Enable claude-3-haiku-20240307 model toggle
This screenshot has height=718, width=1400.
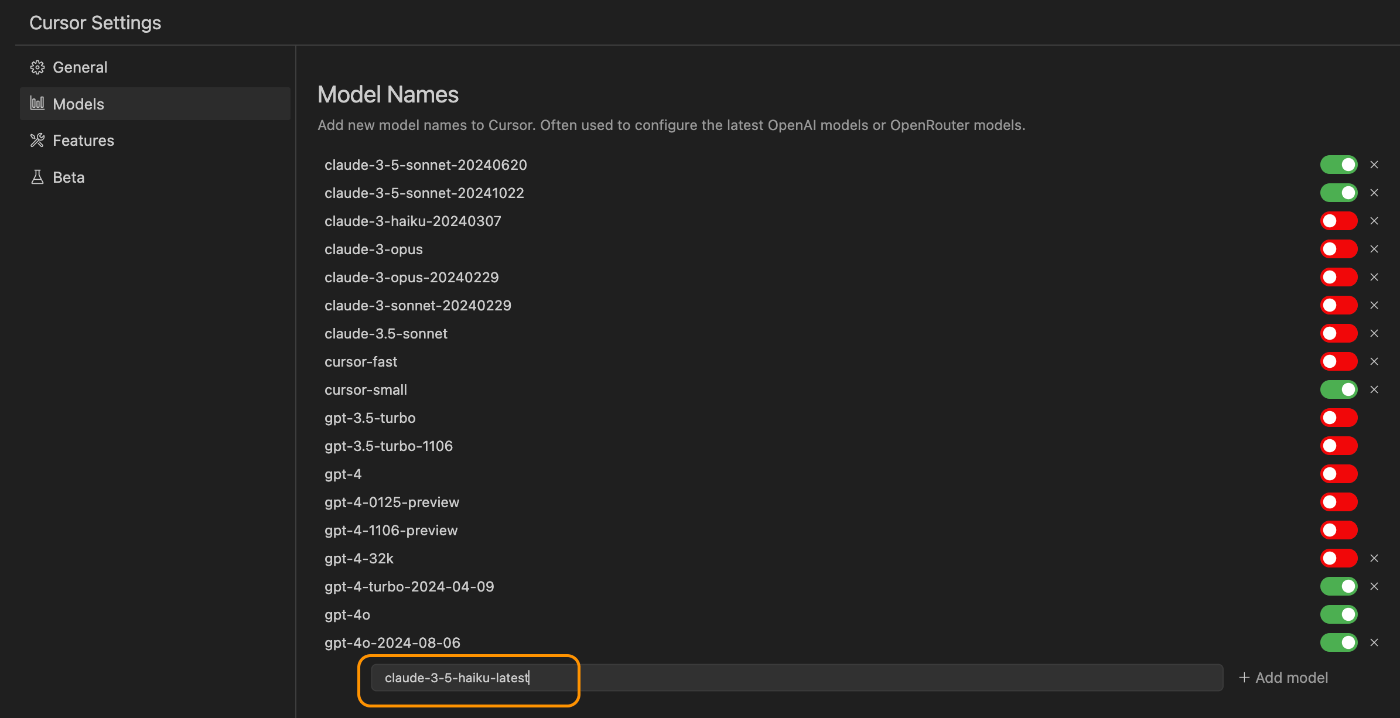point(1339,221)
